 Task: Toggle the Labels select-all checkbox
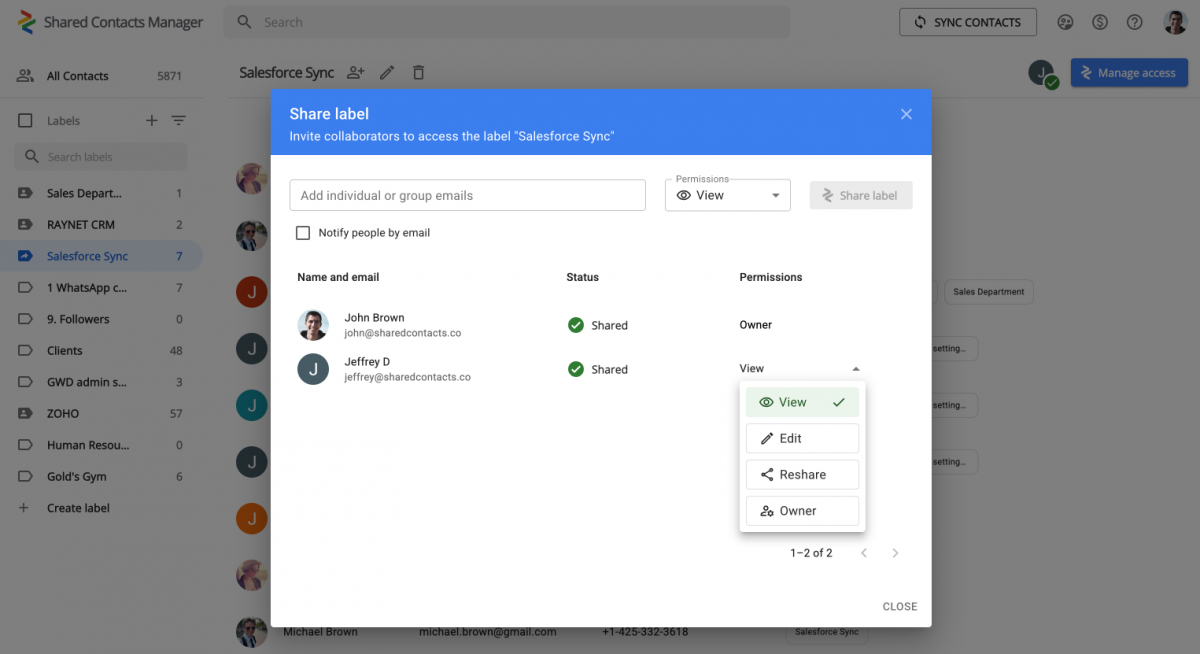(x=26, y=121)
